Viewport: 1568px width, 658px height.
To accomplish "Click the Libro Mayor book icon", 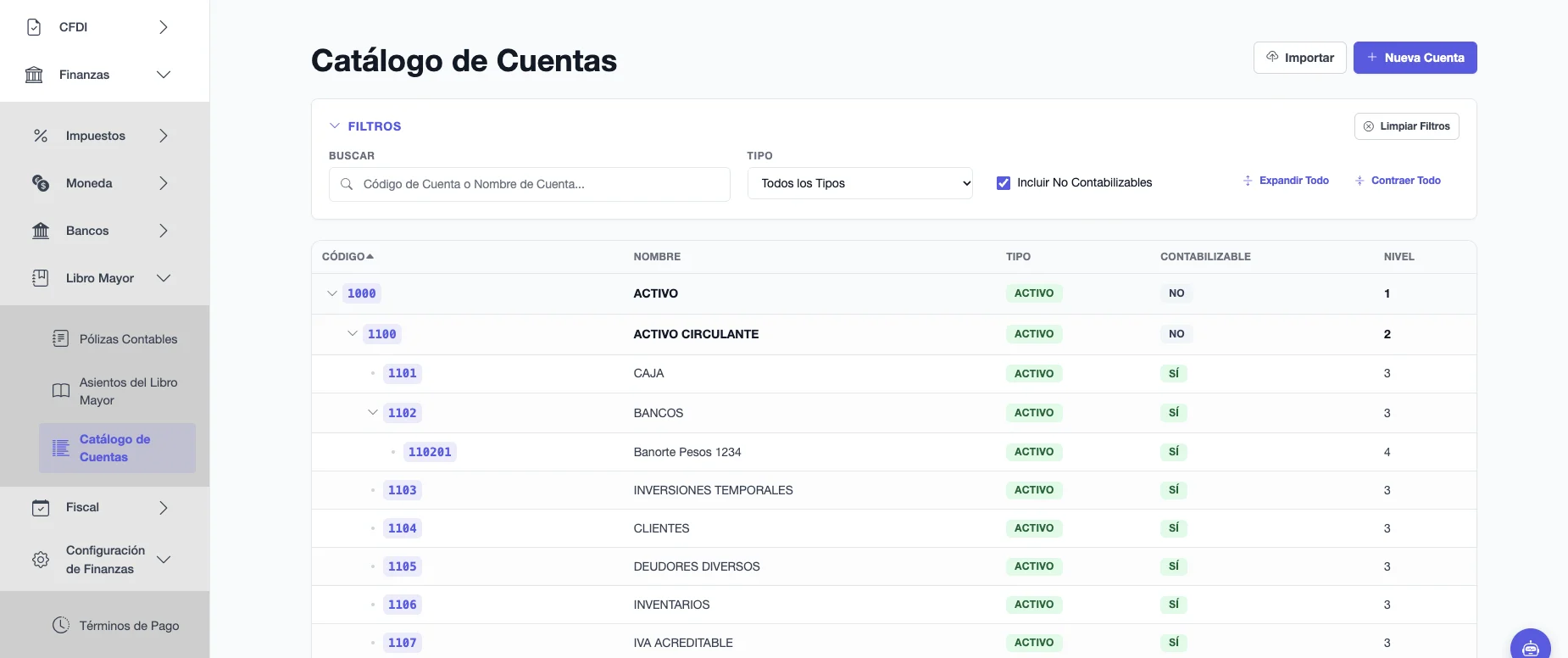I will [x=41, y=278].
